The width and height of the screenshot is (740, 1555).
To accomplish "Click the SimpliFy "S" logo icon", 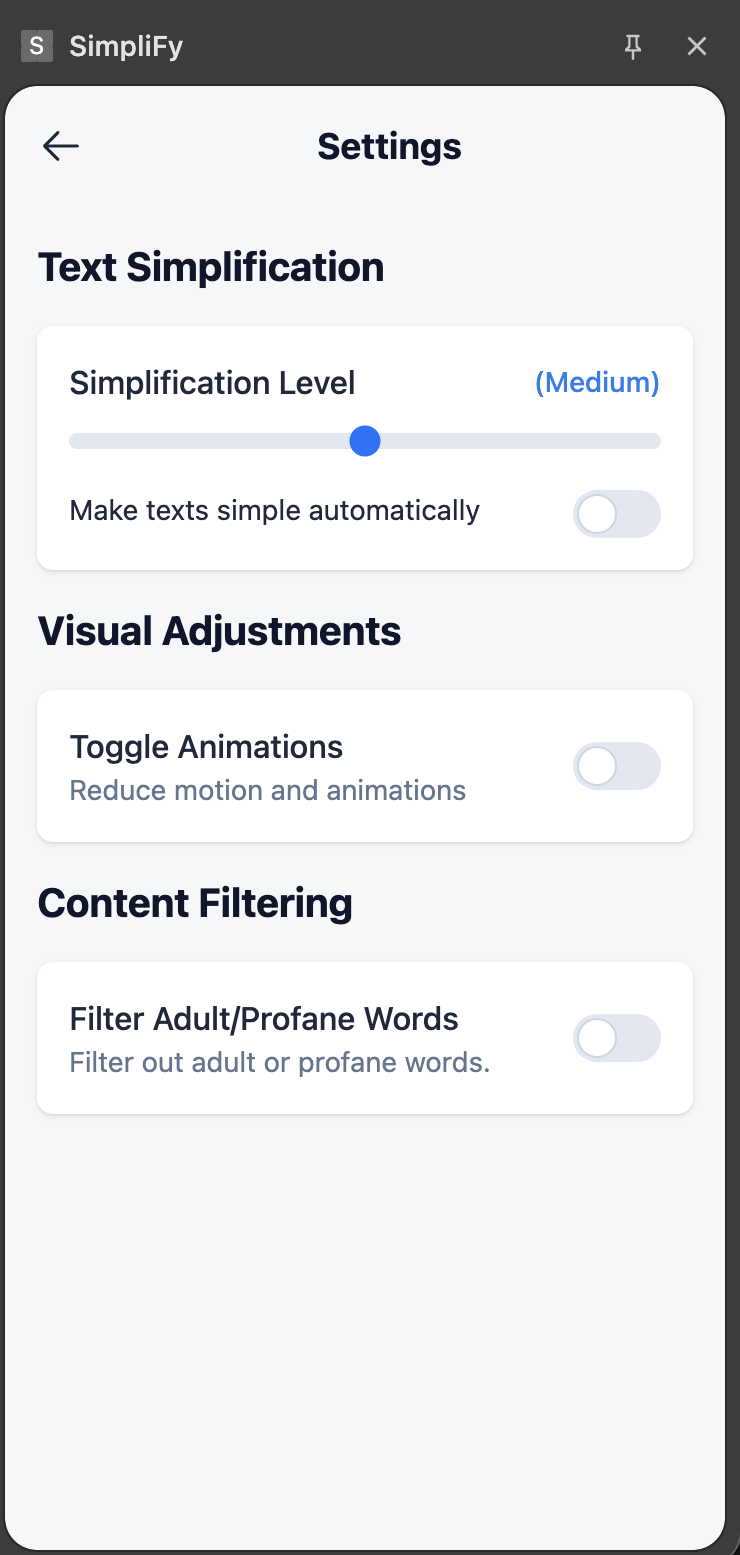I will click(37, 46).
